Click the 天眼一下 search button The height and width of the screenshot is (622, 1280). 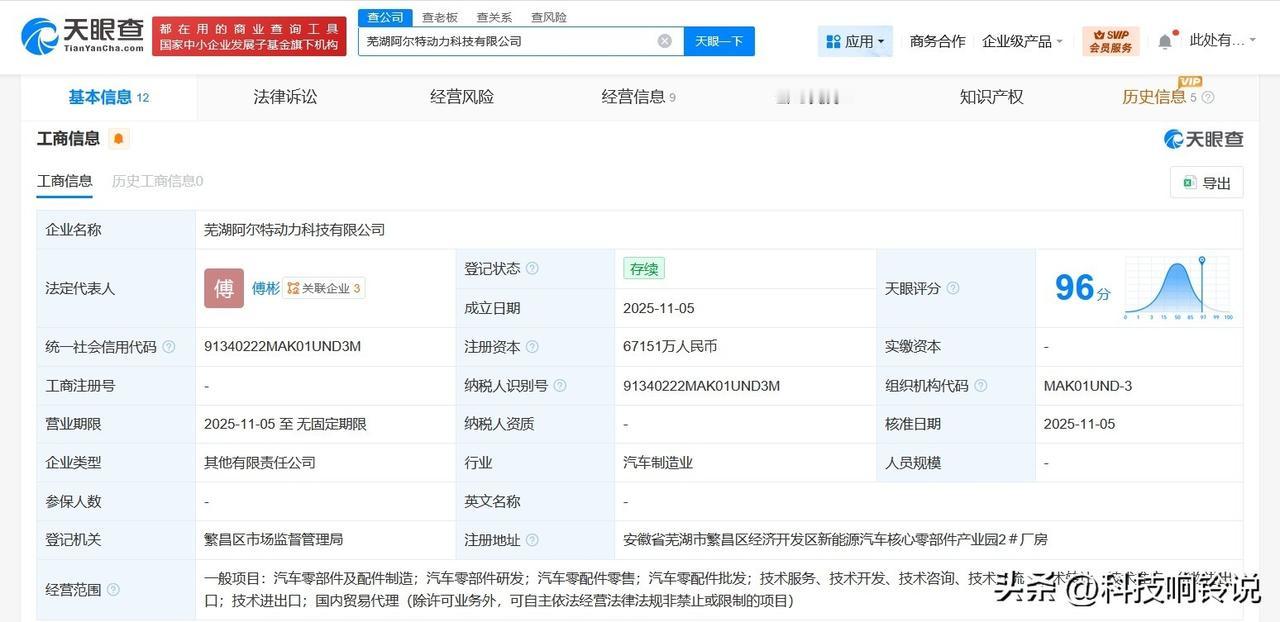pyautogui.click(x=719, y=41)
